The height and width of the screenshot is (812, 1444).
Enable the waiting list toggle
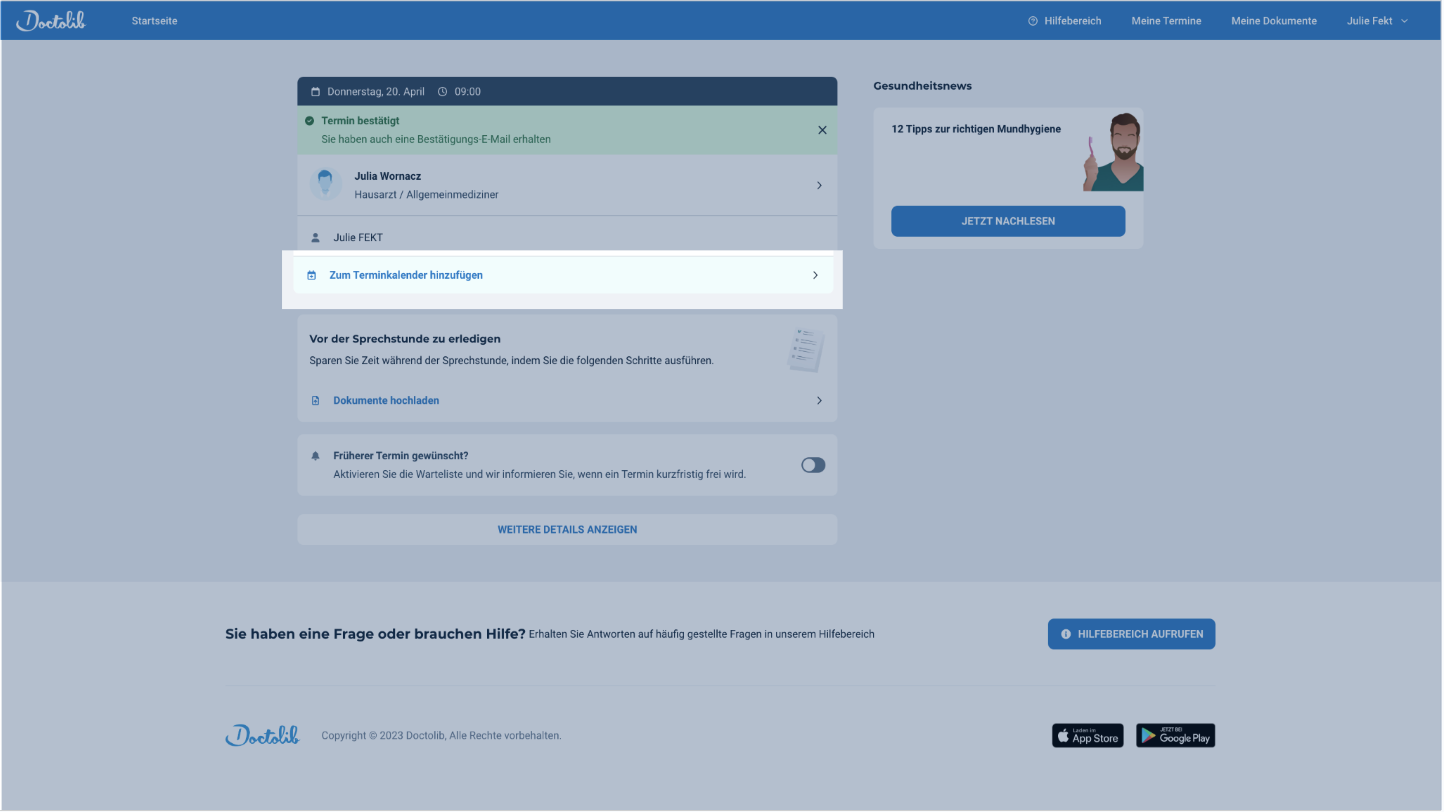(813, 465)
